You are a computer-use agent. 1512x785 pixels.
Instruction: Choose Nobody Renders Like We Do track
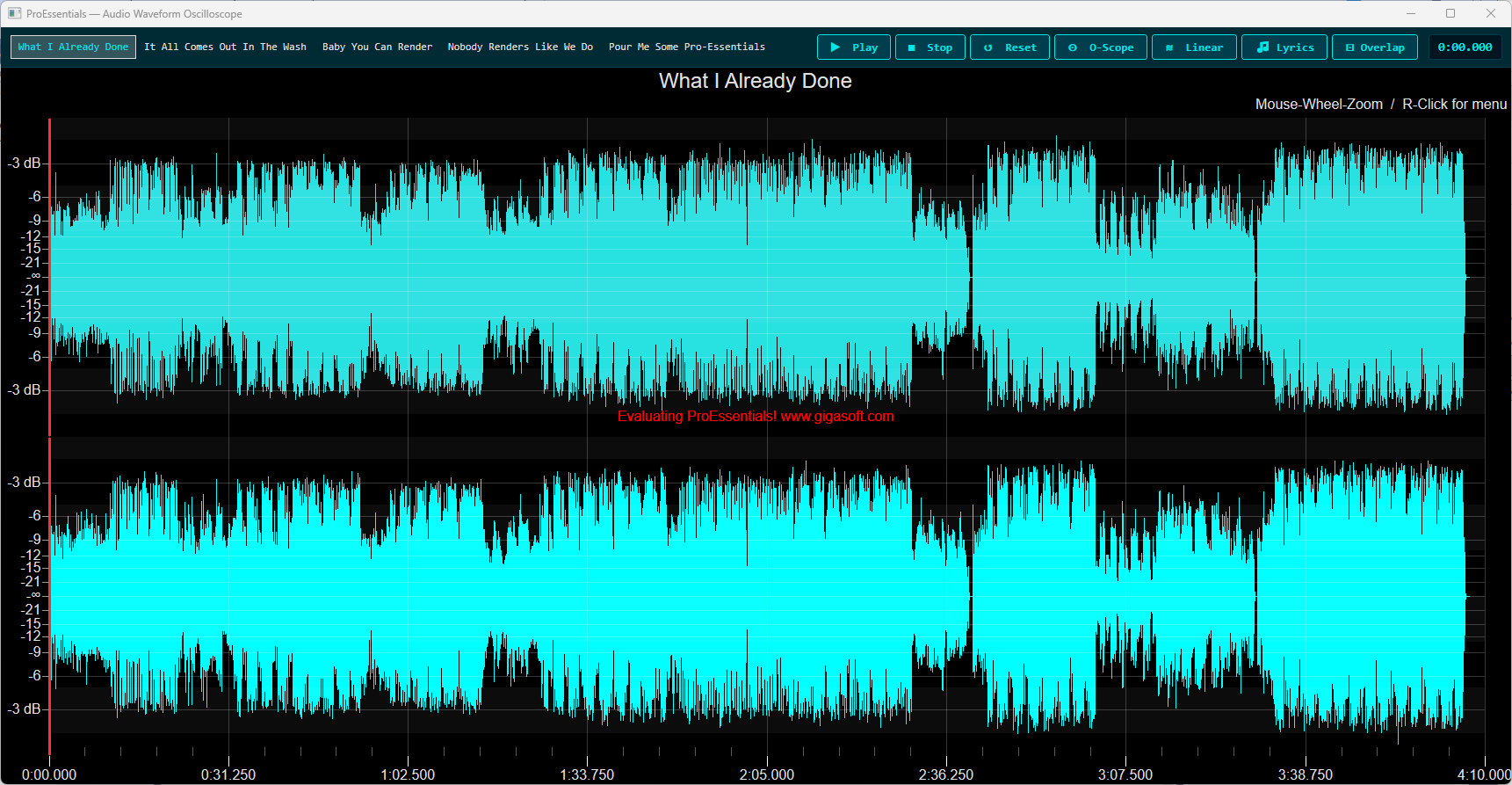(520, 47)
